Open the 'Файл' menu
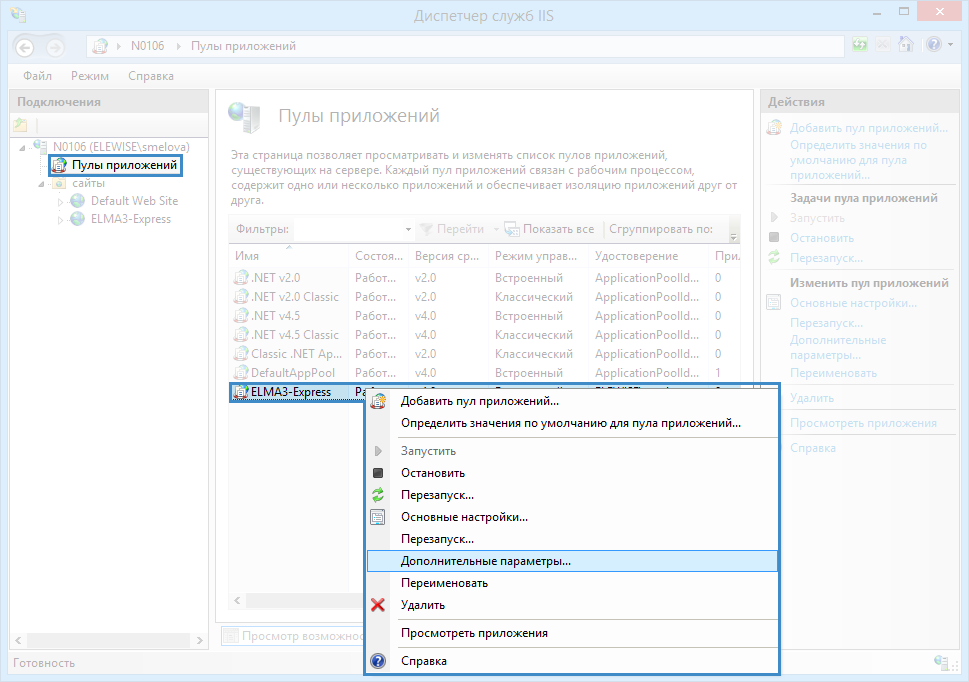The image size is (969, 682). point(38,76)
